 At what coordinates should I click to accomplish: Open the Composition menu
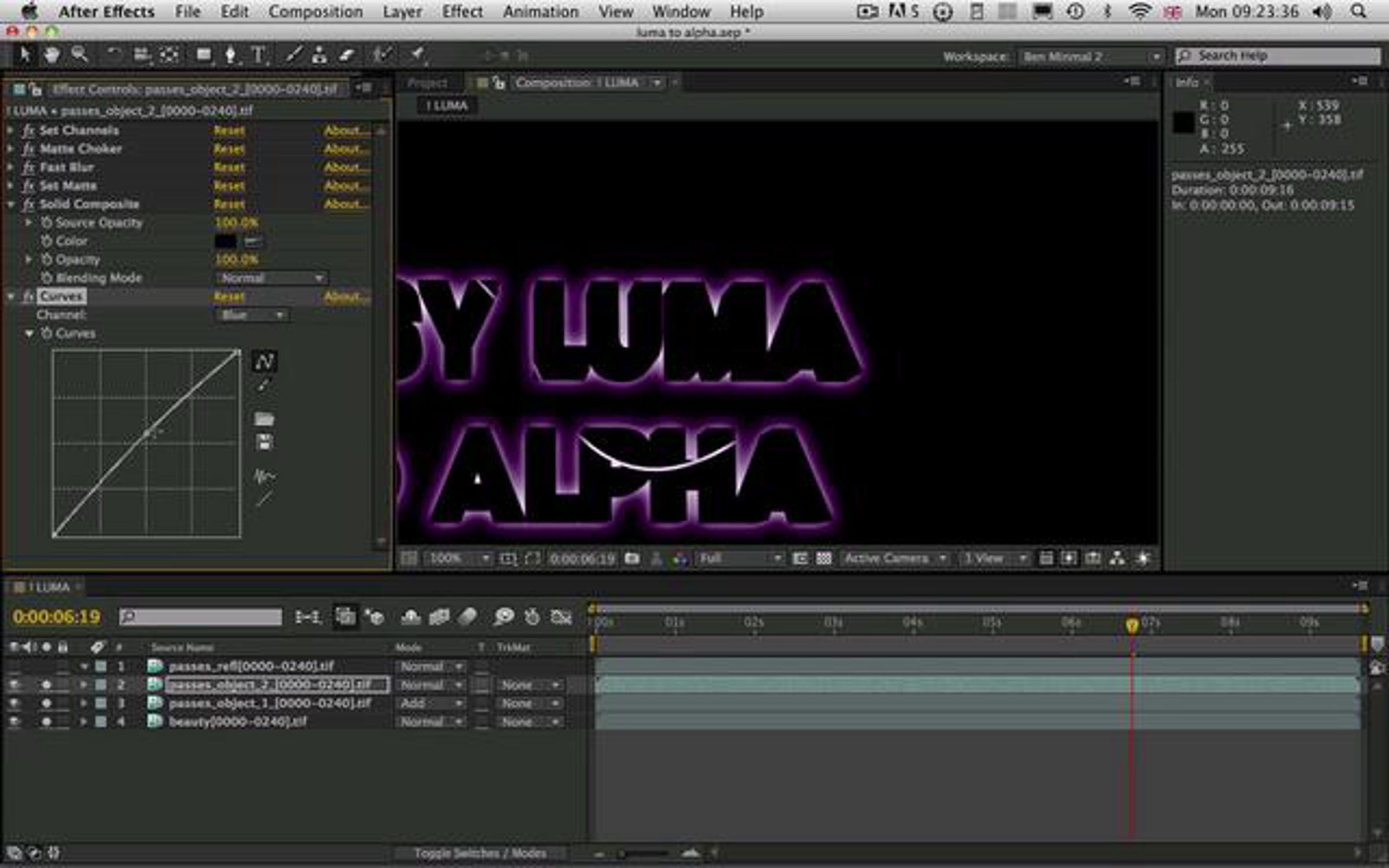click(315, 12)
